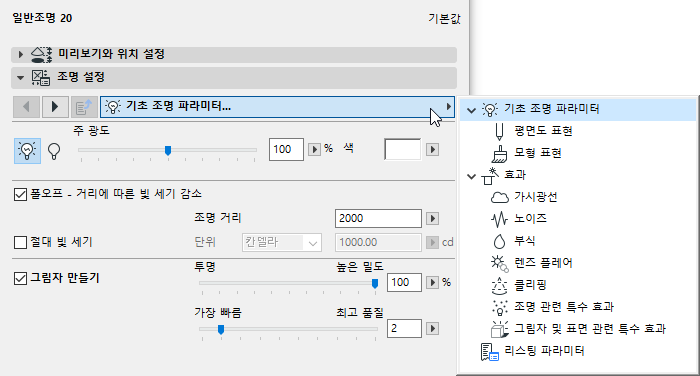Collapse the 조명 설정 section
Image resolution: width=700 pixels, height=376 pixels.
(20, 78)
